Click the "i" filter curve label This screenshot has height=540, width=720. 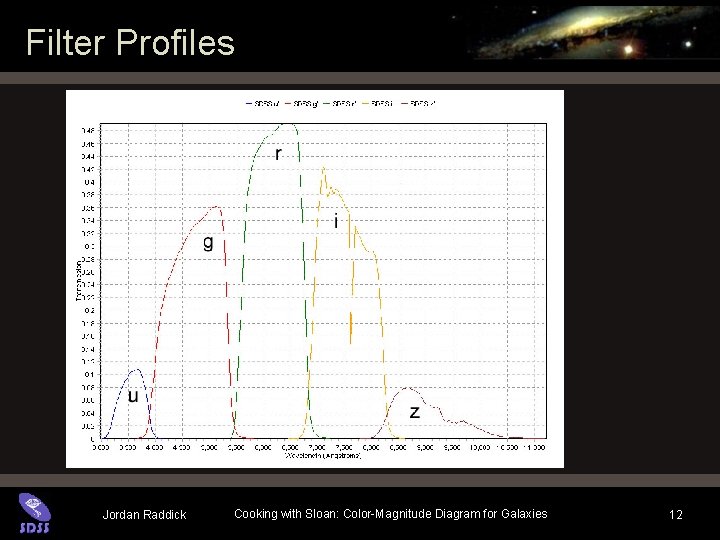336,221
